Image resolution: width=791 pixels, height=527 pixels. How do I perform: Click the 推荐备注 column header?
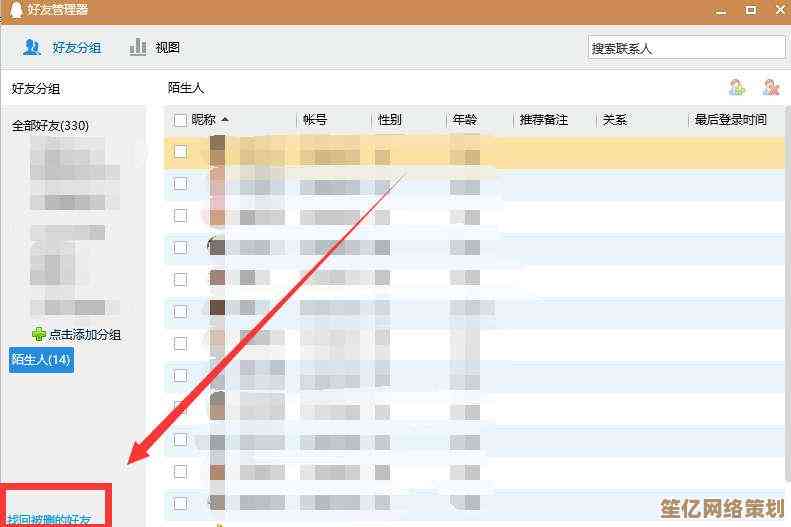tap(543, 120)
